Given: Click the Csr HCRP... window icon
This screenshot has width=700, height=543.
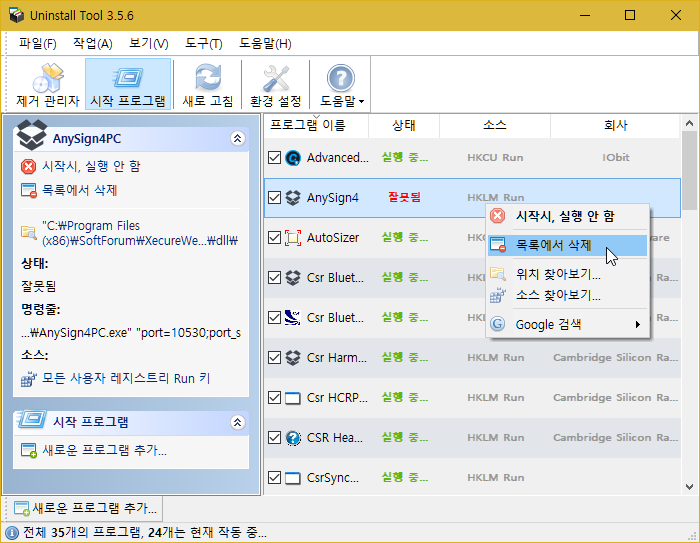Looking at the screenshot, I should click(x=293, y=397).
